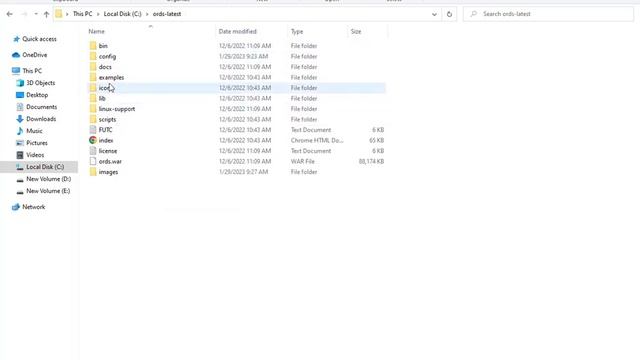Click the folder icon of config
Image resolution: width=640 pixels, height=360 pixels.
coord(93,56)
